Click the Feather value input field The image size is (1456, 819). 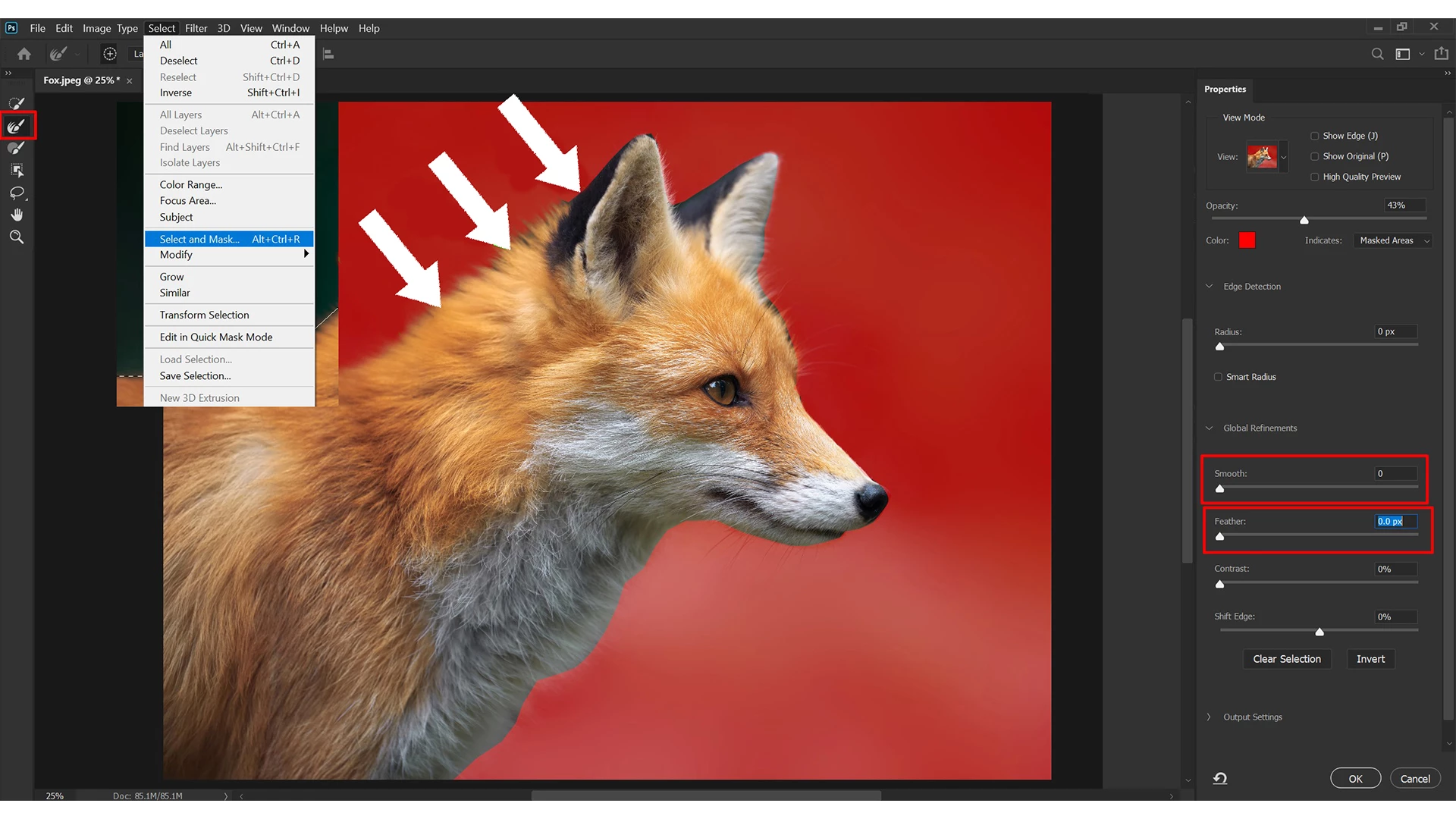1395,522
